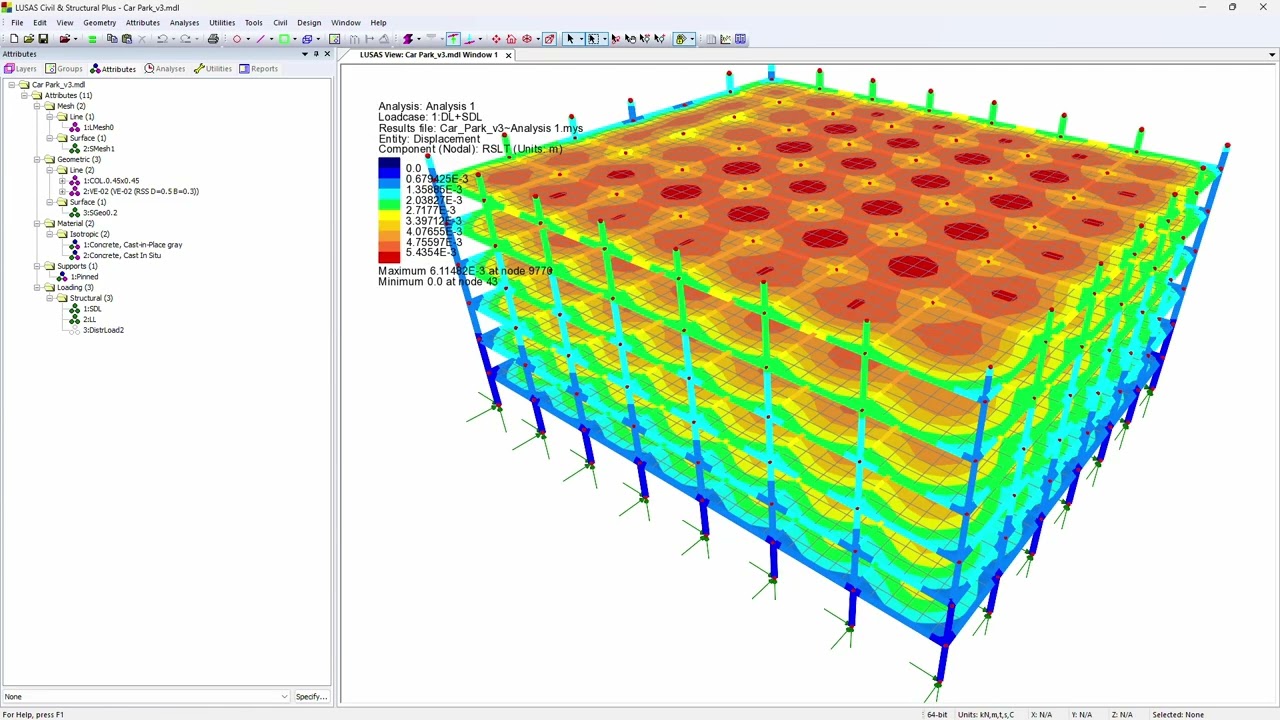1280x720 pixels.
Task: Switch to the Utilities panel tab
Action: [x=213, y=69]
